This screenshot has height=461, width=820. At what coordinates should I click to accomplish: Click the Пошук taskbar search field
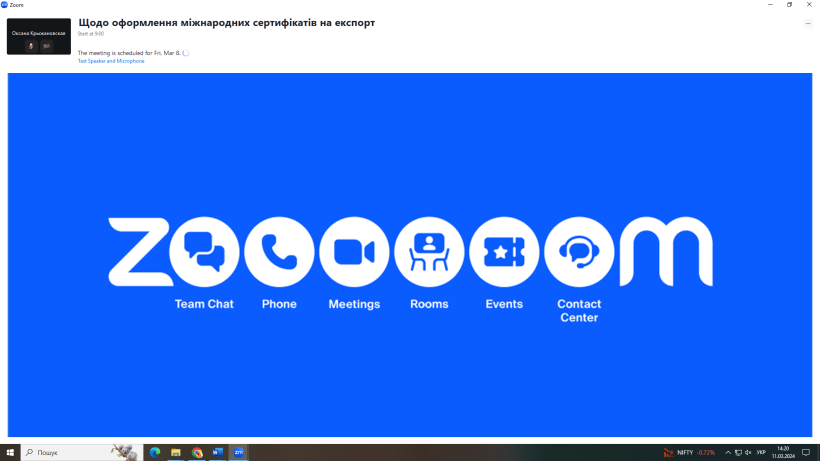coord(82,453)
